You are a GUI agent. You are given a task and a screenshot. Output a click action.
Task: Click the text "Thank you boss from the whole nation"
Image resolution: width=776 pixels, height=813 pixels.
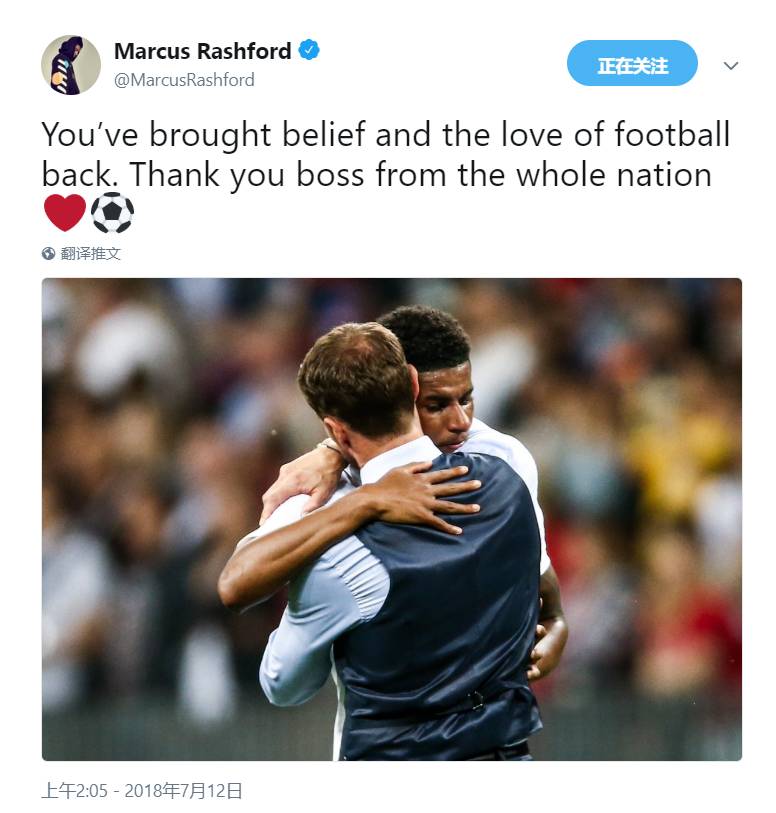coord(420,175)
